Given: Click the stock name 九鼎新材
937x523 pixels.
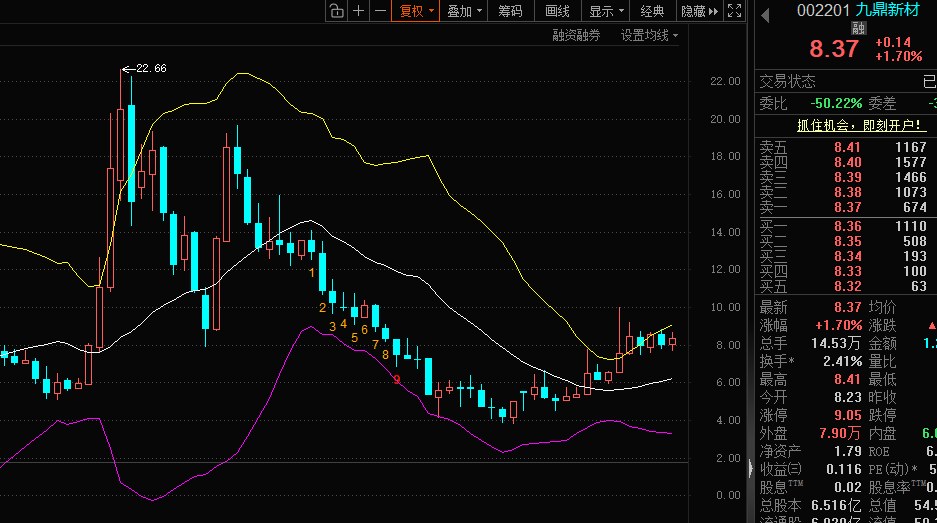Looking at the screenshot, I should pos(887,10).
